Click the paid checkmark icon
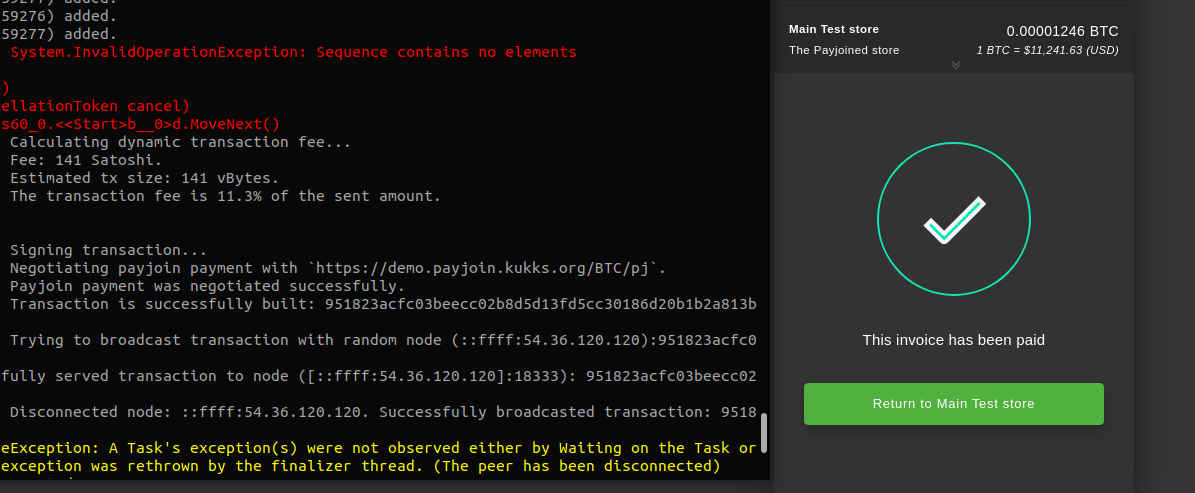The width and height of the screenshot is (1195, 493). 954,219
